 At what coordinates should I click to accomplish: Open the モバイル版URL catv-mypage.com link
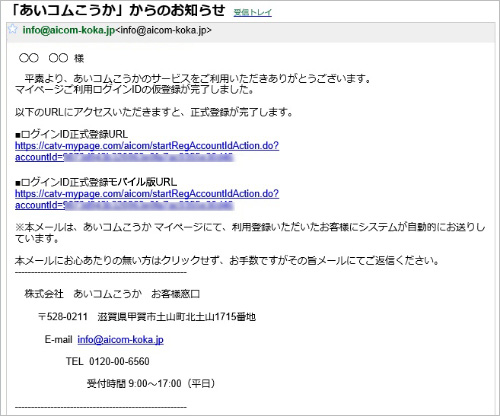point(147,194)
